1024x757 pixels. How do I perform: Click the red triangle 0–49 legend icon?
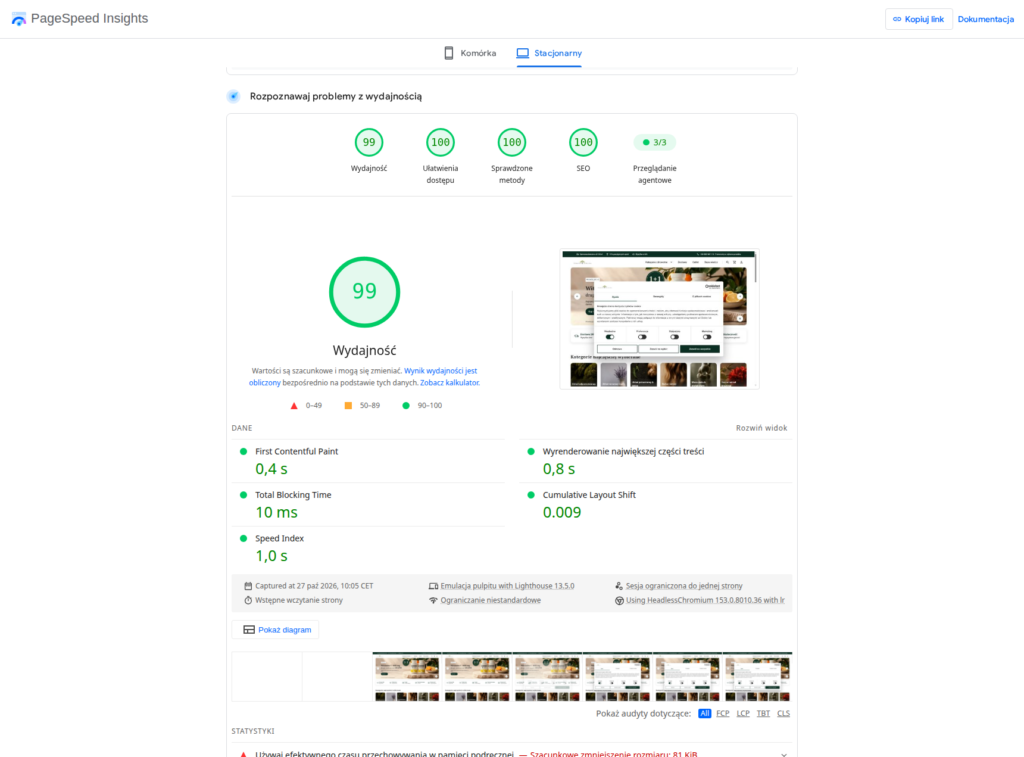pyautogui.click(x=294, y=406)
